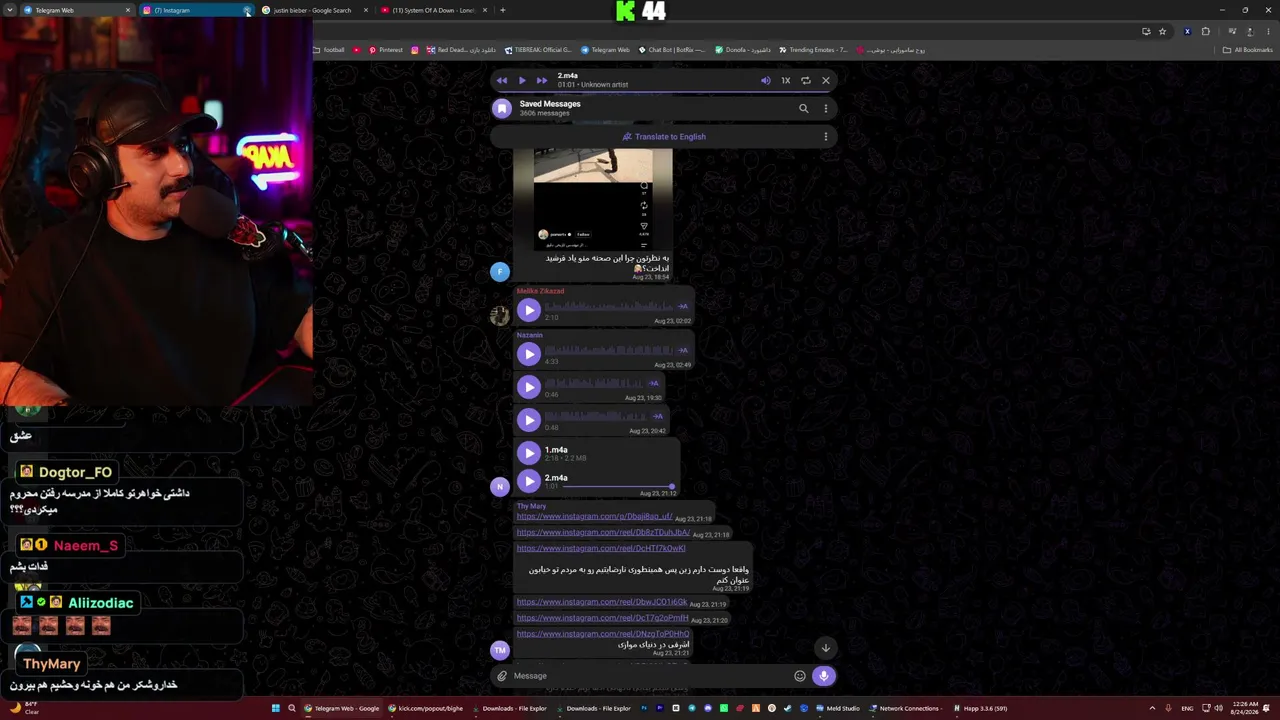This screenshot has height=720, width=1280.
Task: Open Melika Zikazad's profile photo avatar
Action: tap(500, 315)
